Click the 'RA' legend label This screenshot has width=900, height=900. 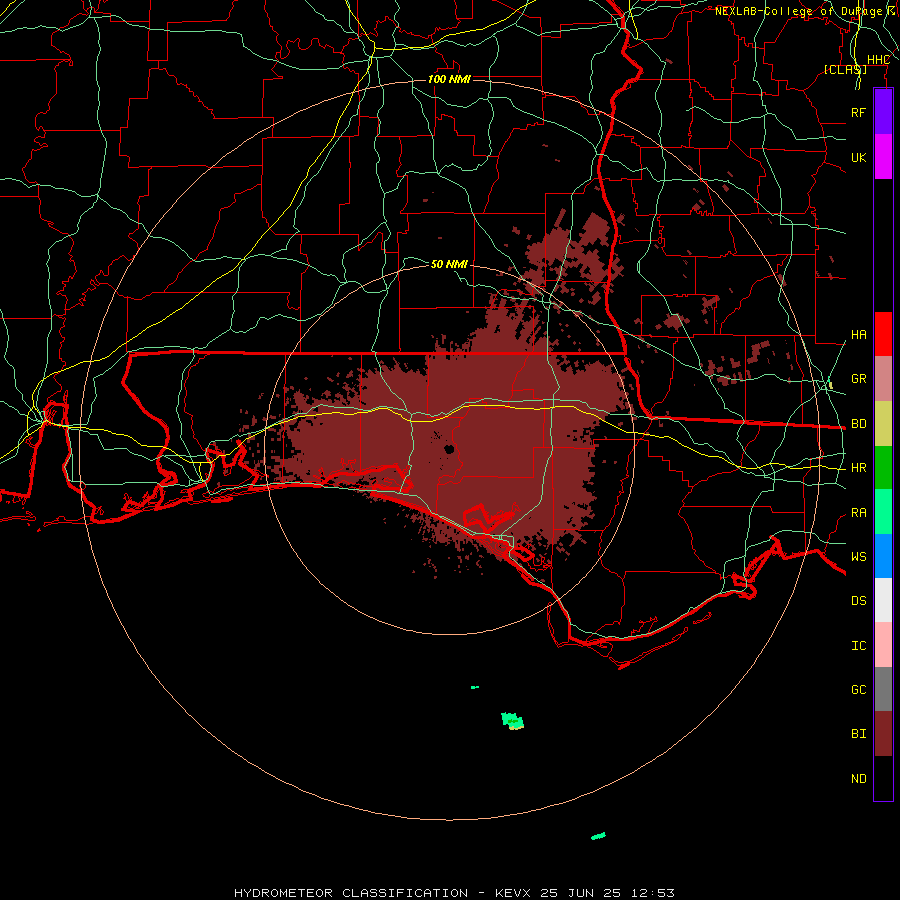coord(858,513)
